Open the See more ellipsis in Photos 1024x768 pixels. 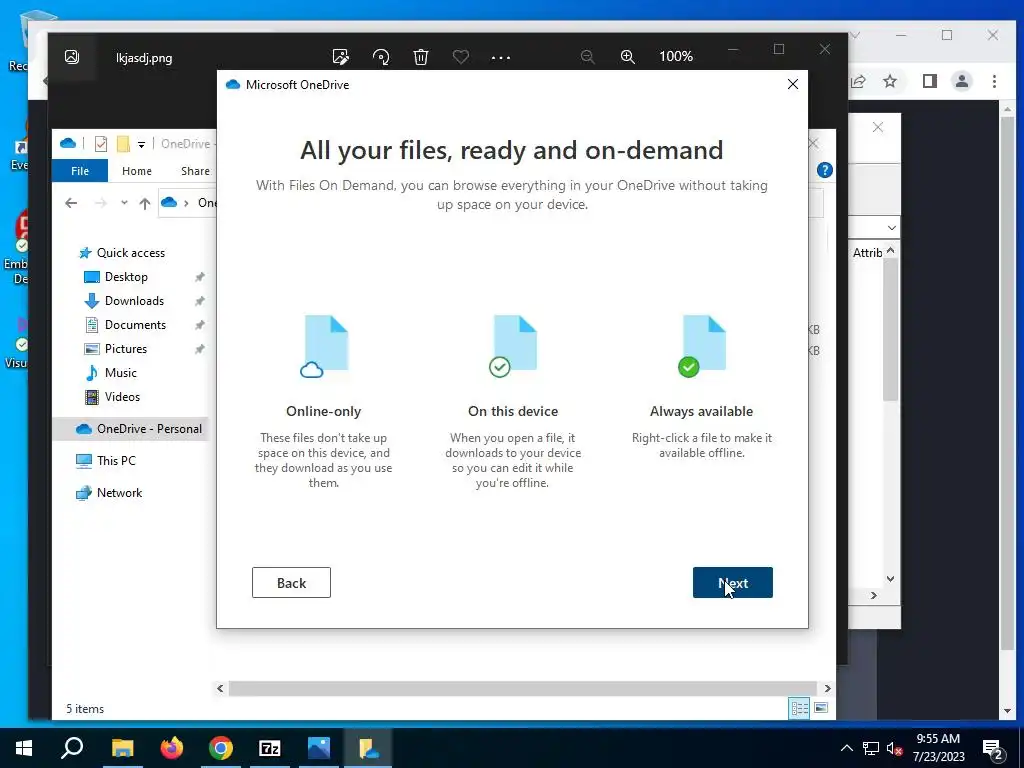point(501,57)
